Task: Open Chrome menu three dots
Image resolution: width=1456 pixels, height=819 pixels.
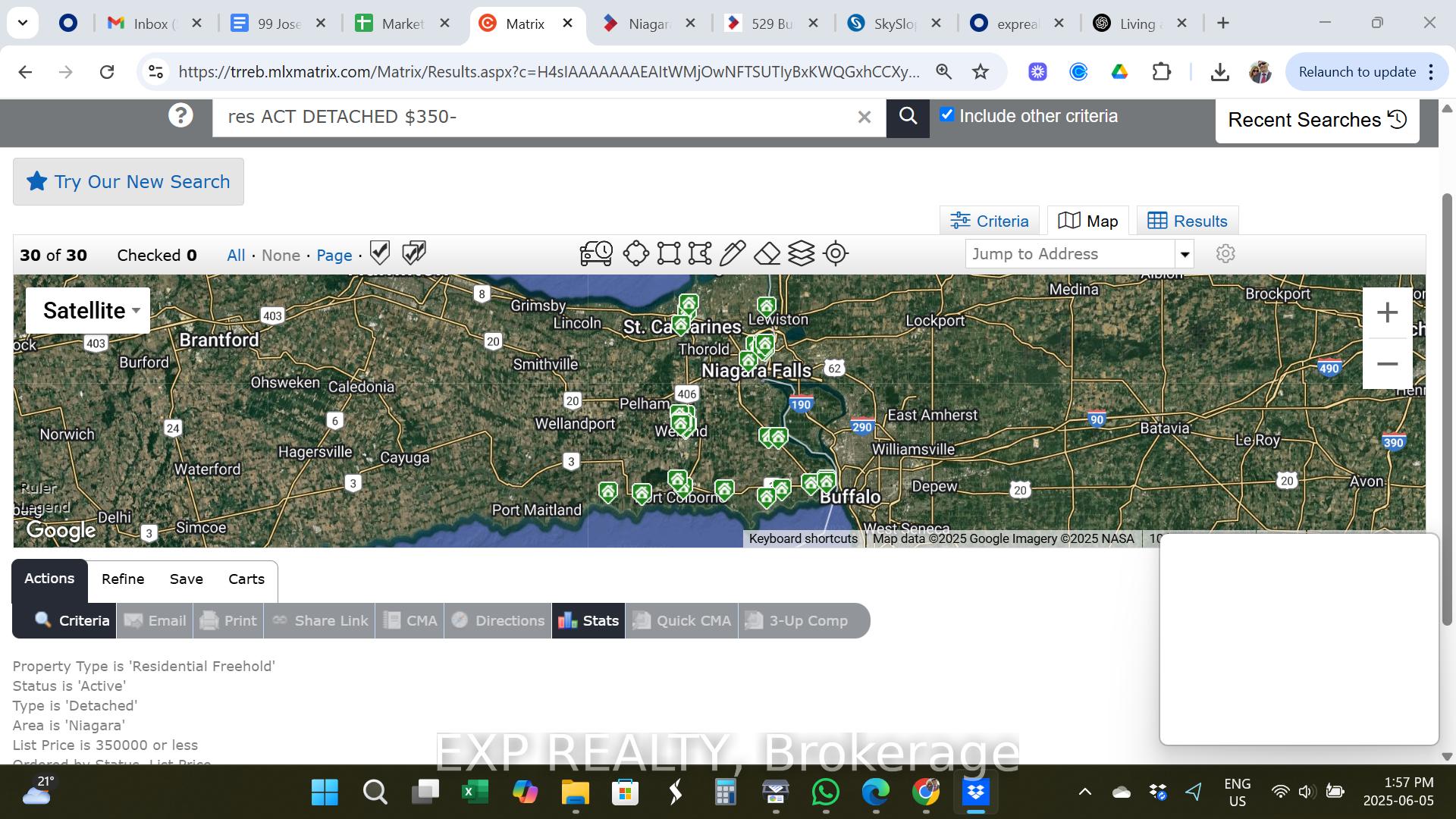Action: (1431, 72)
